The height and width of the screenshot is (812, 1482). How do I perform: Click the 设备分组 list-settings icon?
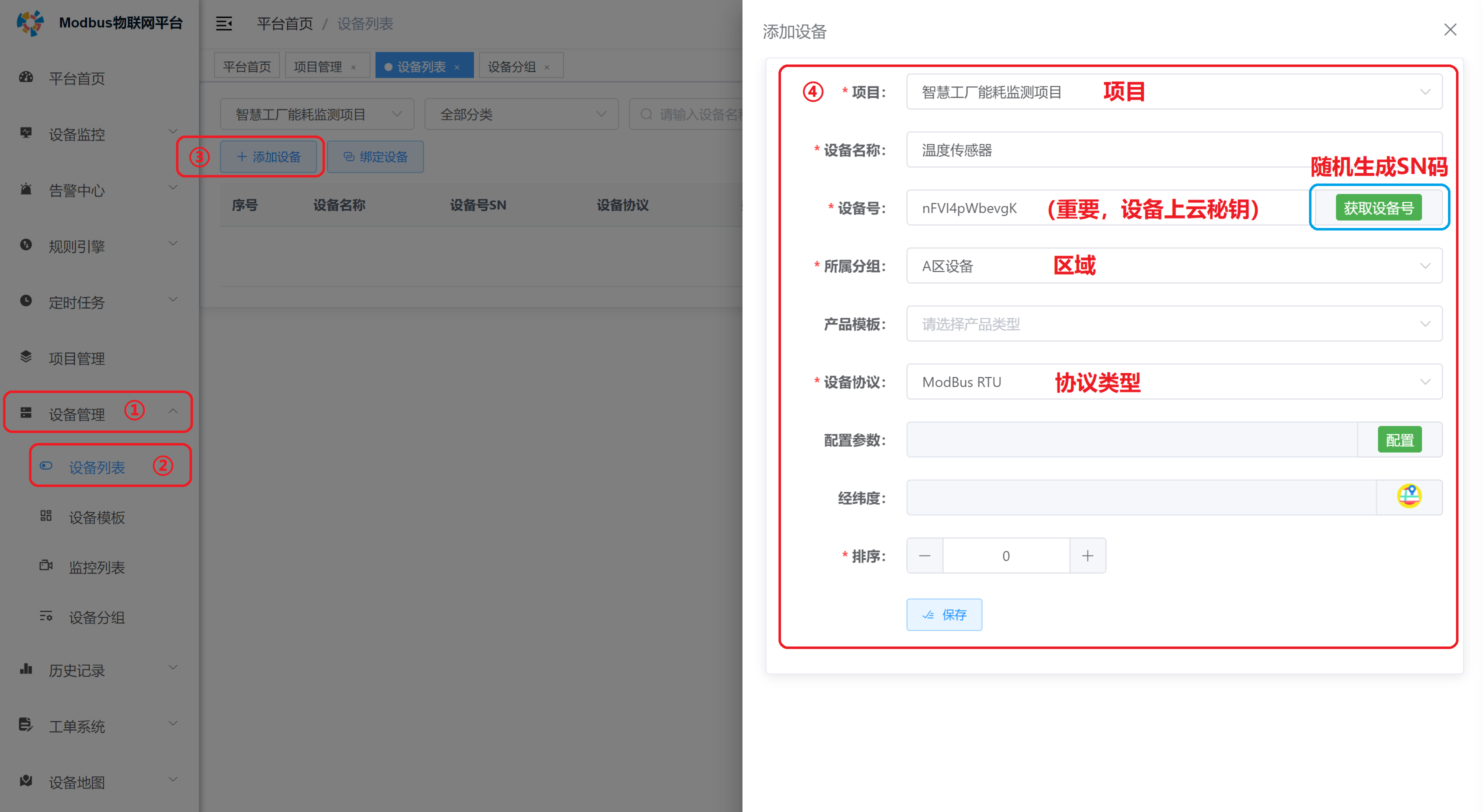tap(46, 616)
